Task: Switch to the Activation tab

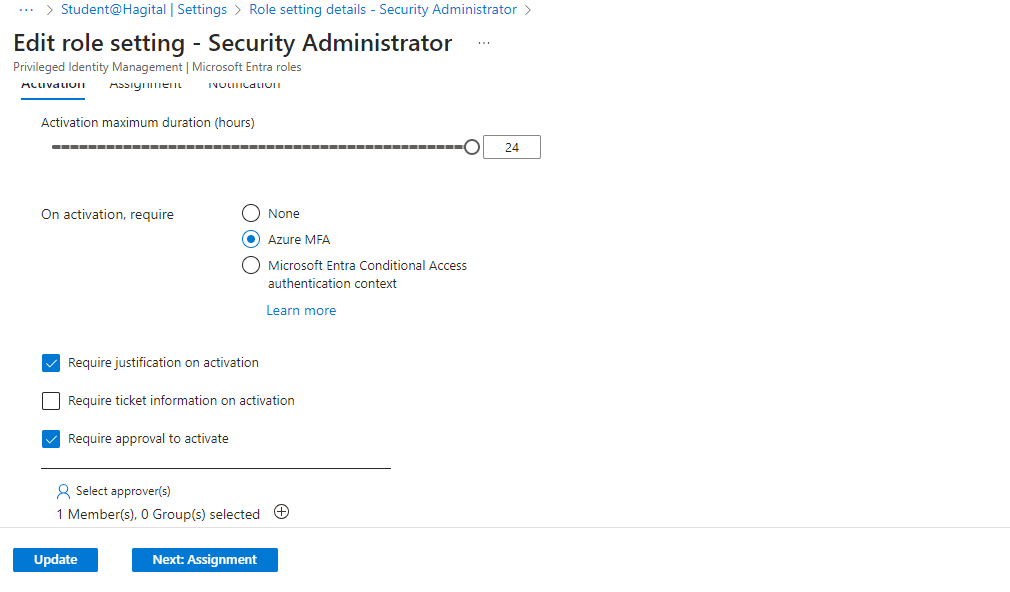Action: [x=53, y=85]
